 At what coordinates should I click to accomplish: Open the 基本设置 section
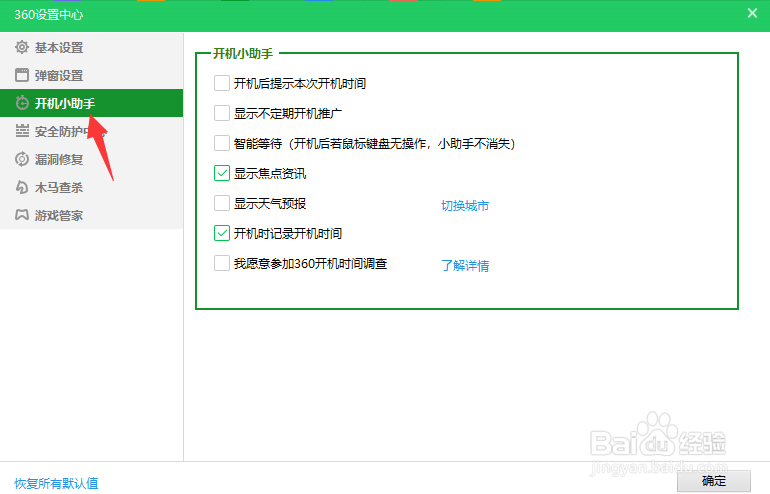(91, 48)
